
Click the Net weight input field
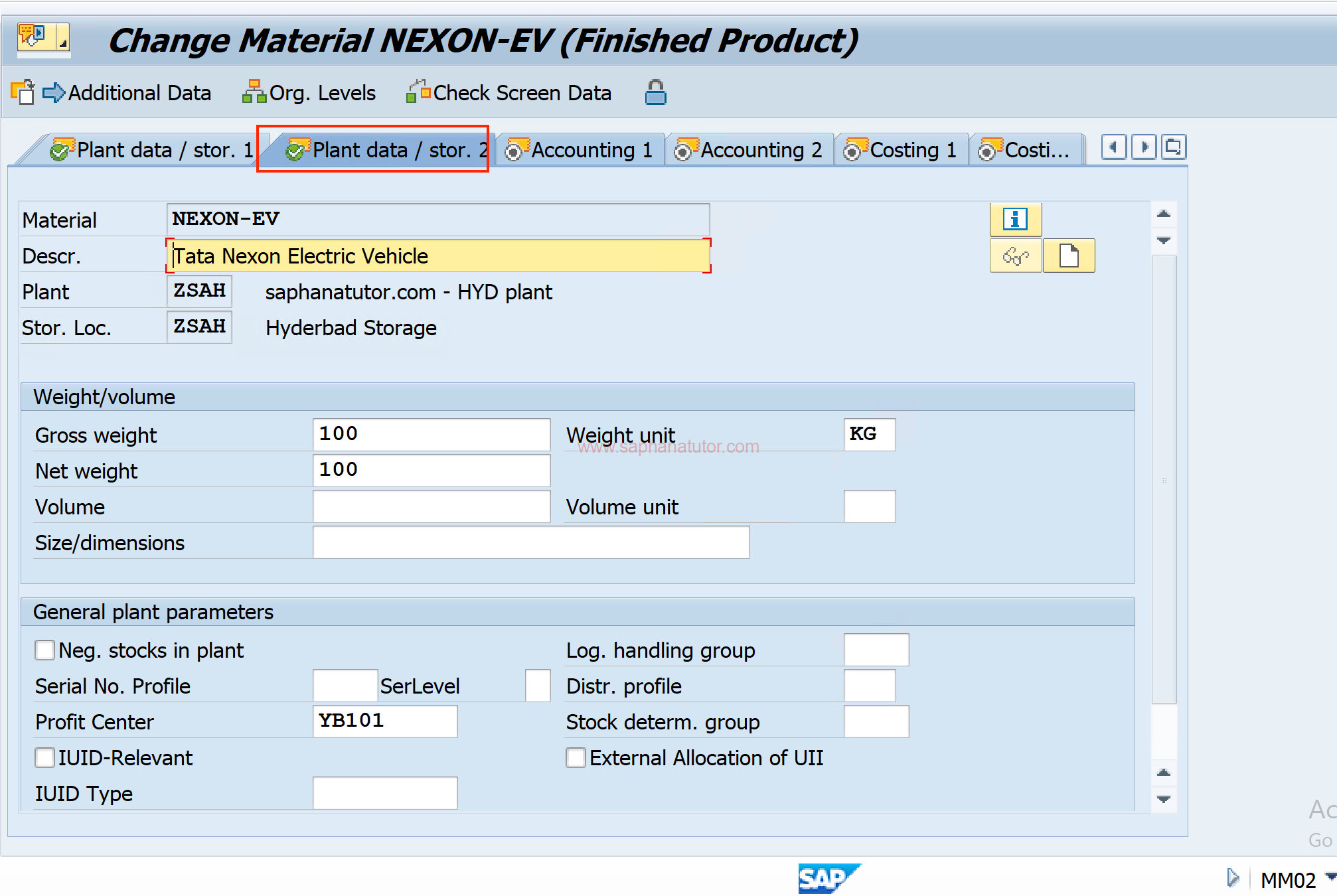[x=432, y=470]
